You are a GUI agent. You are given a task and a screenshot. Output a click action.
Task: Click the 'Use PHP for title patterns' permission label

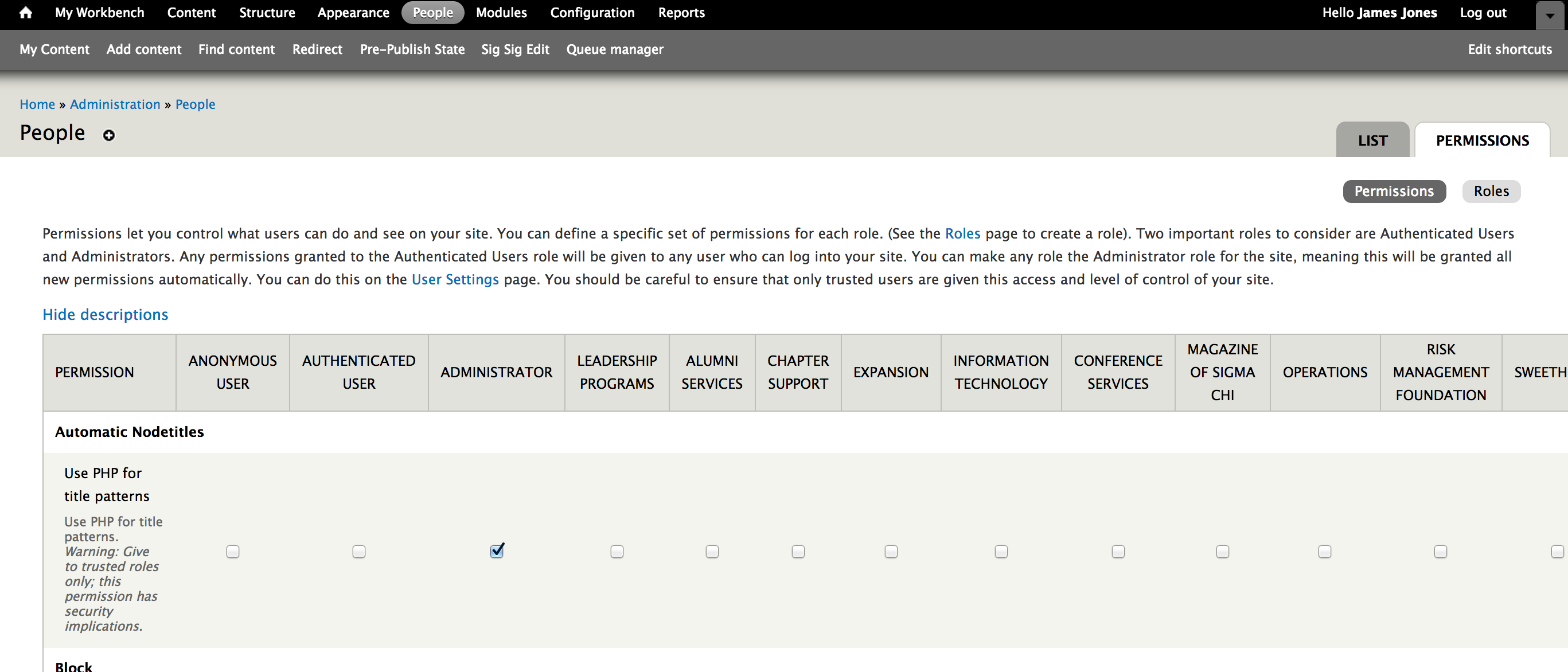(107, 485)
